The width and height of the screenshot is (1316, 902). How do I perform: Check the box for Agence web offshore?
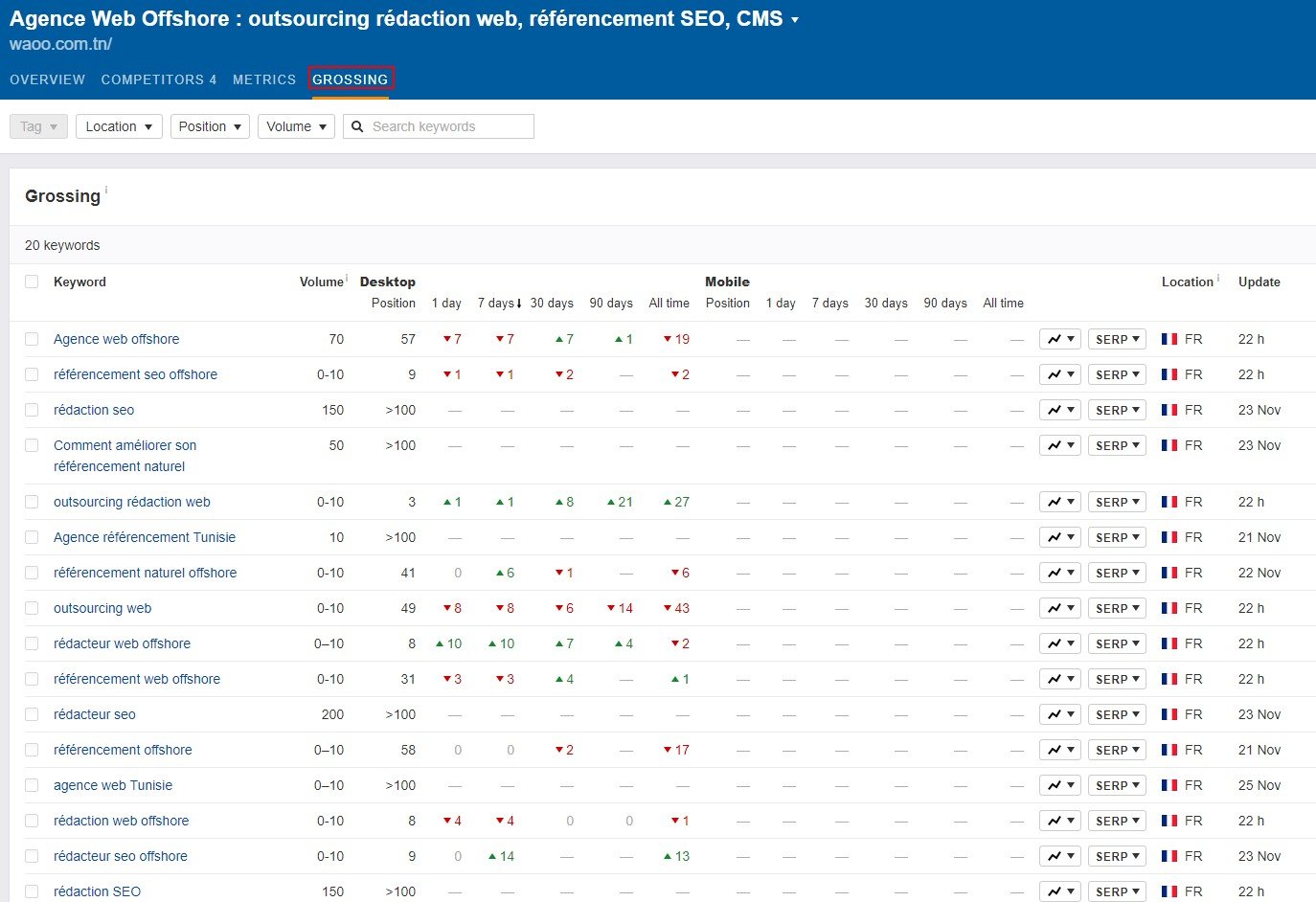32,339
